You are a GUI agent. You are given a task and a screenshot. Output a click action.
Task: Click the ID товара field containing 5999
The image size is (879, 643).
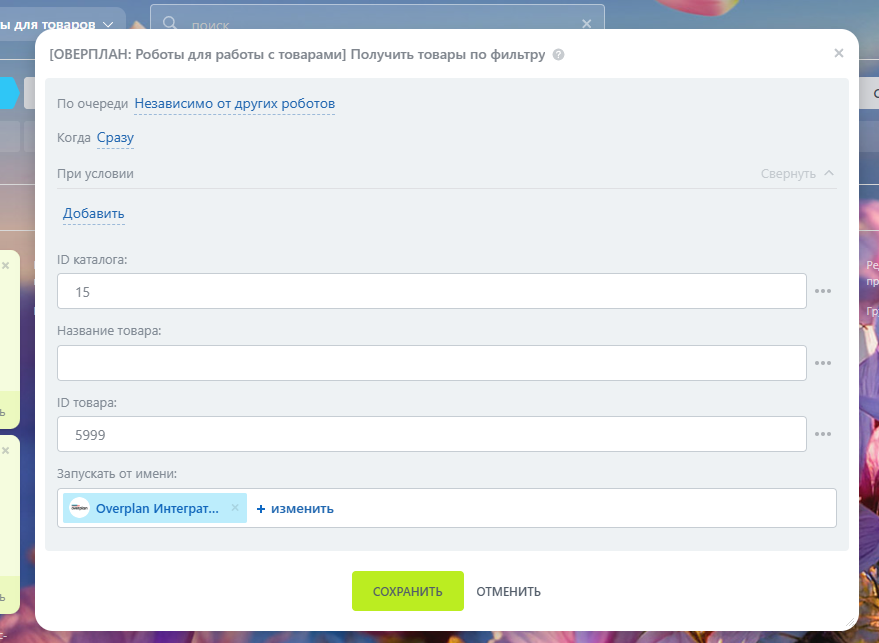point(431,434)
